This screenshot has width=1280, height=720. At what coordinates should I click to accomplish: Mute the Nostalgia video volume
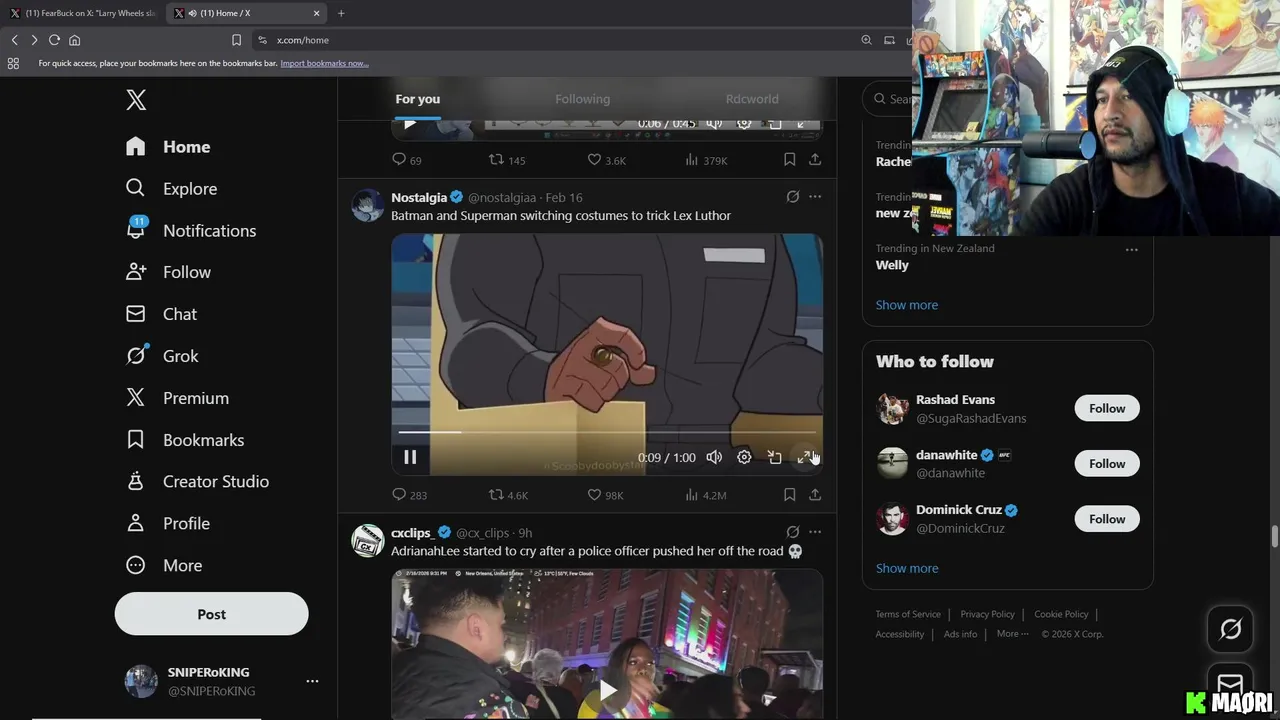(714, 457)
